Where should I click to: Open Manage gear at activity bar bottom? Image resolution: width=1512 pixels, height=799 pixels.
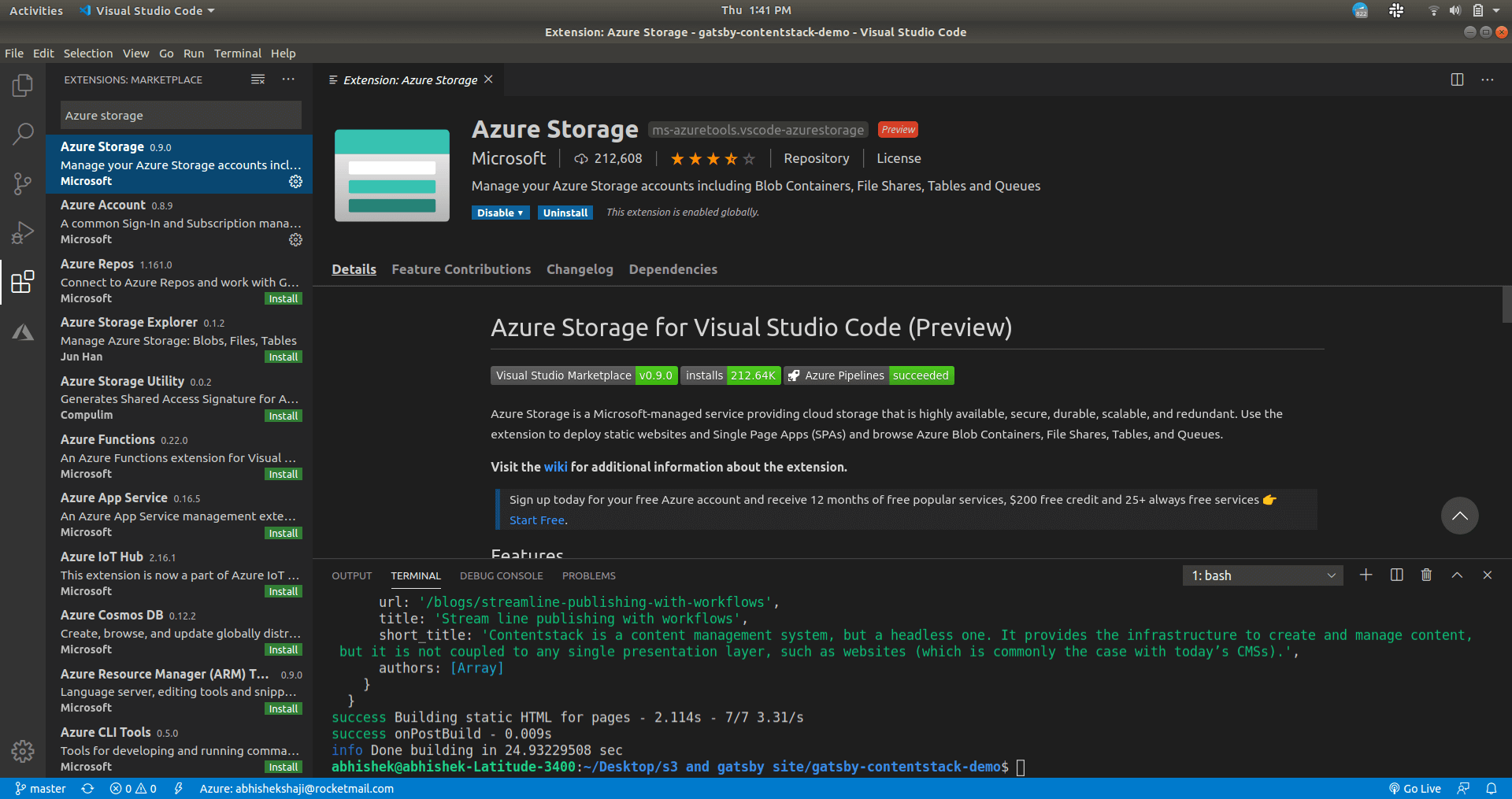[23, 751]
